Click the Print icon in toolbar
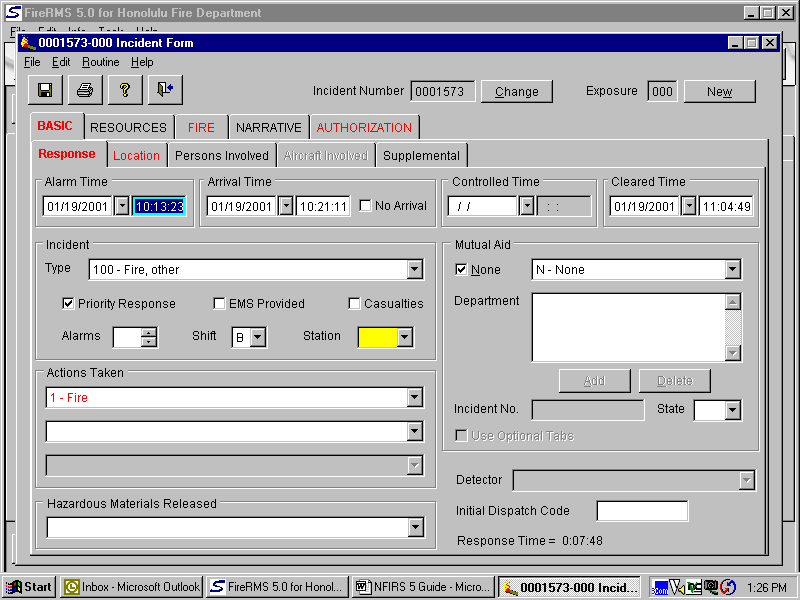 tap(85, 90)
